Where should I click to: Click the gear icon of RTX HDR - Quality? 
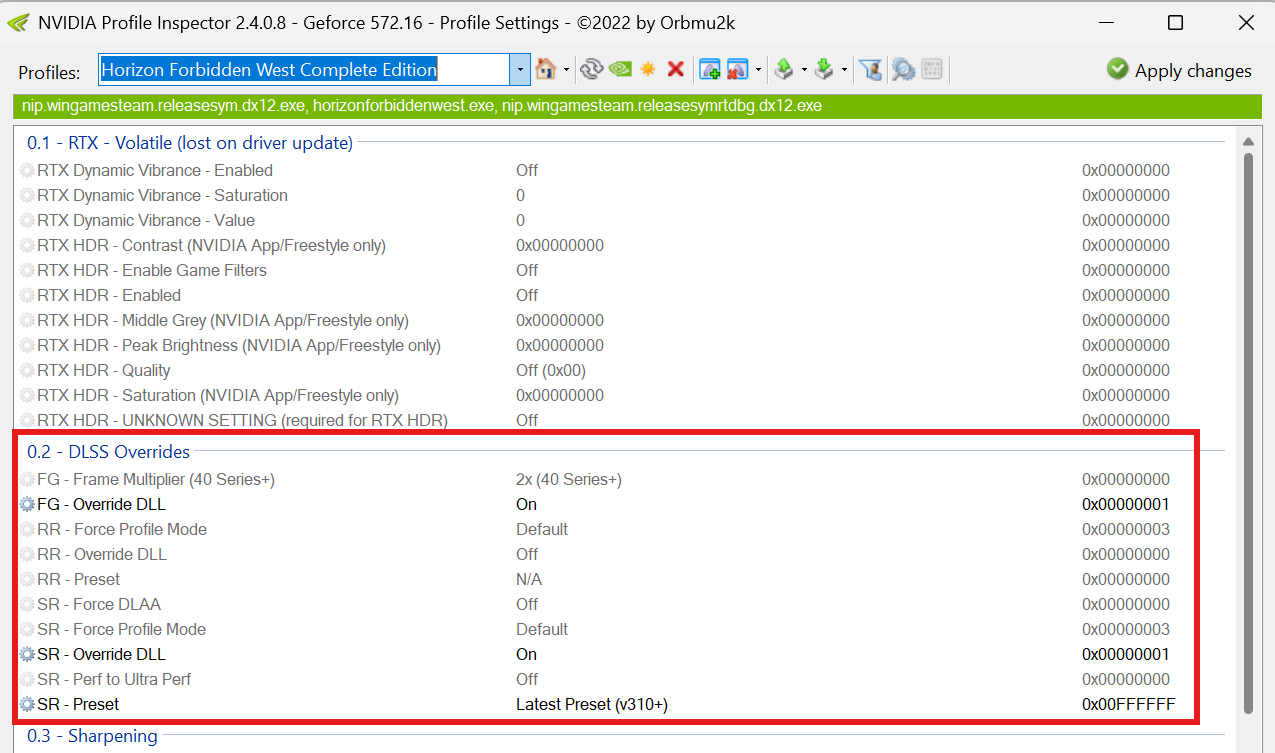tap(27, 371)
